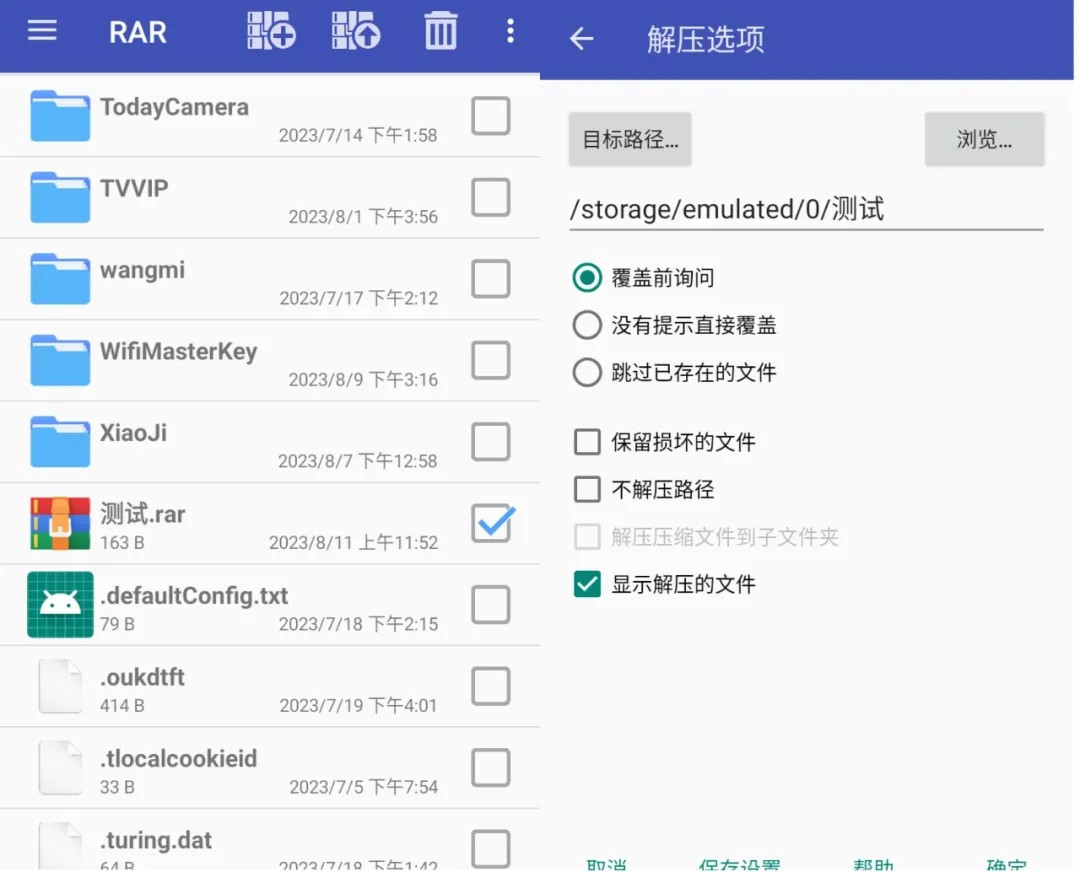Click the 浏览... button

(x=984, y=139)
